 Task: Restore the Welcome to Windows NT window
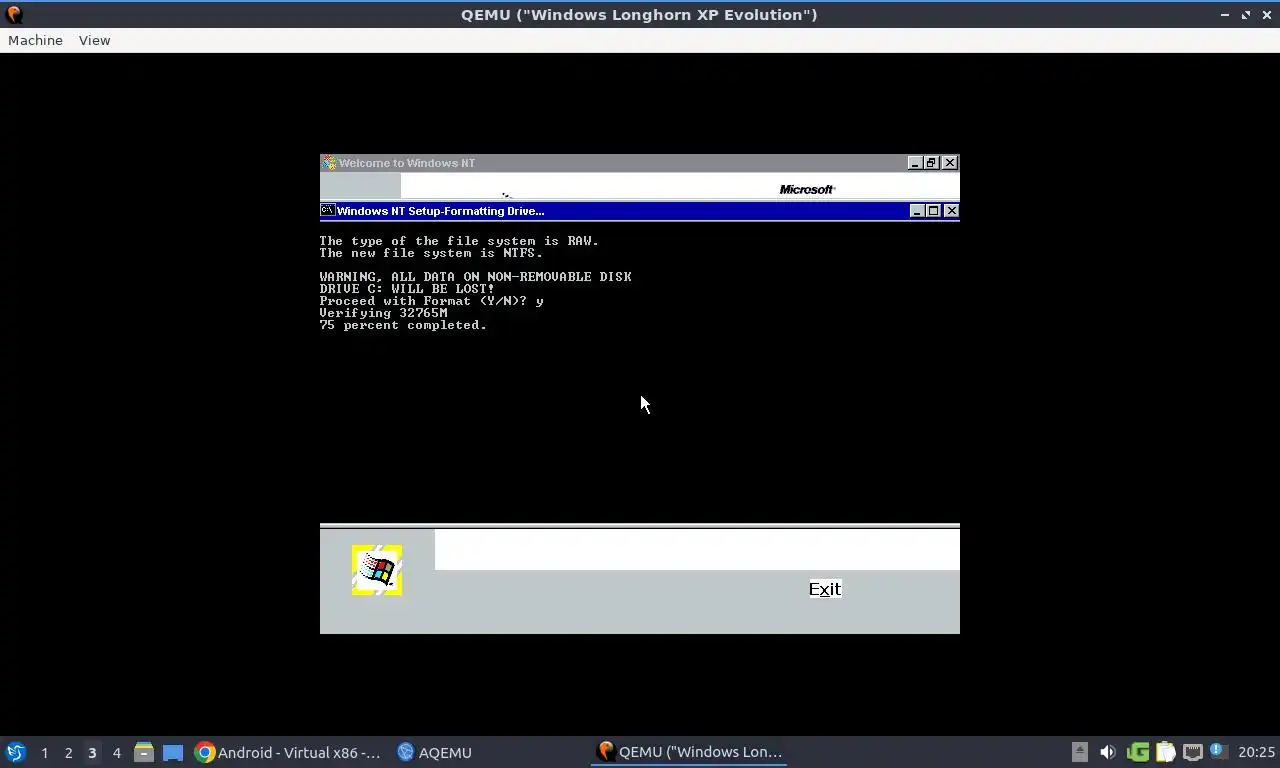click(x=932, y=163)
